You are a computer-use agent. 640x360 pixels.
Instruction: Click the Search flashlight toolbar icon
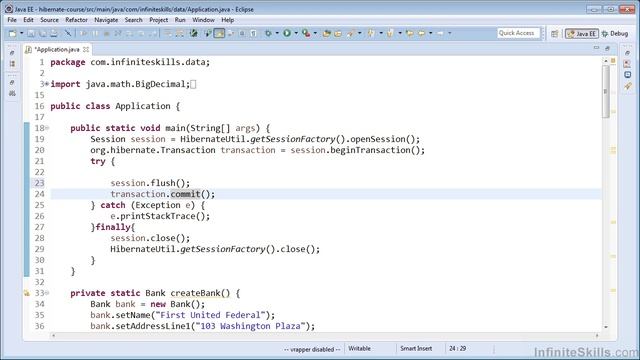click(x=350, y=33)
